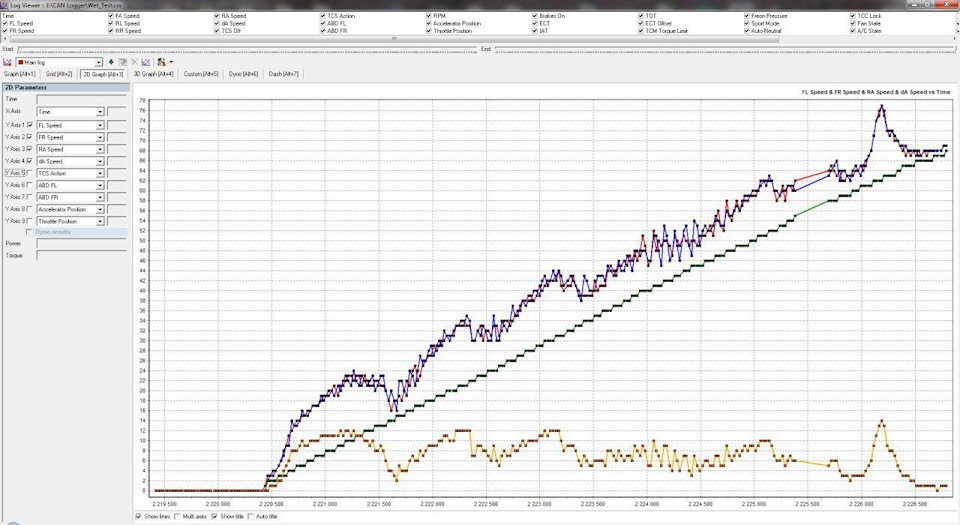Click the graph title FL Speed & FR Speed
The width and height of the screenshot is (960, 525).
pyautogui.click(x=876, y=92)
